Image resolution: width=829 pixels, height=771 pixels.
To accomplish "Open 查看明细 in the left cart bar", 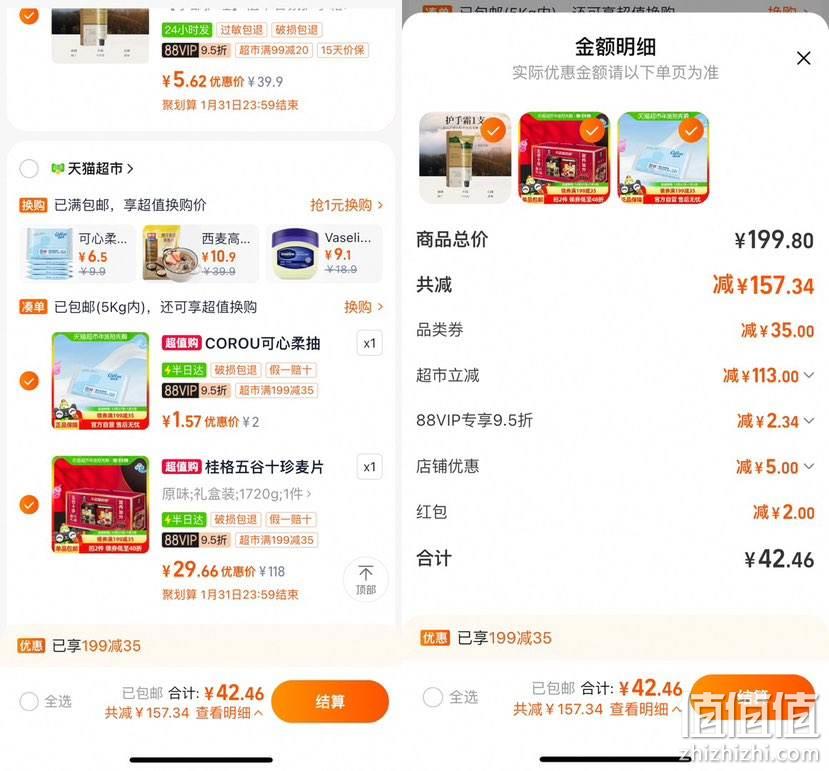I will [229, 713].
